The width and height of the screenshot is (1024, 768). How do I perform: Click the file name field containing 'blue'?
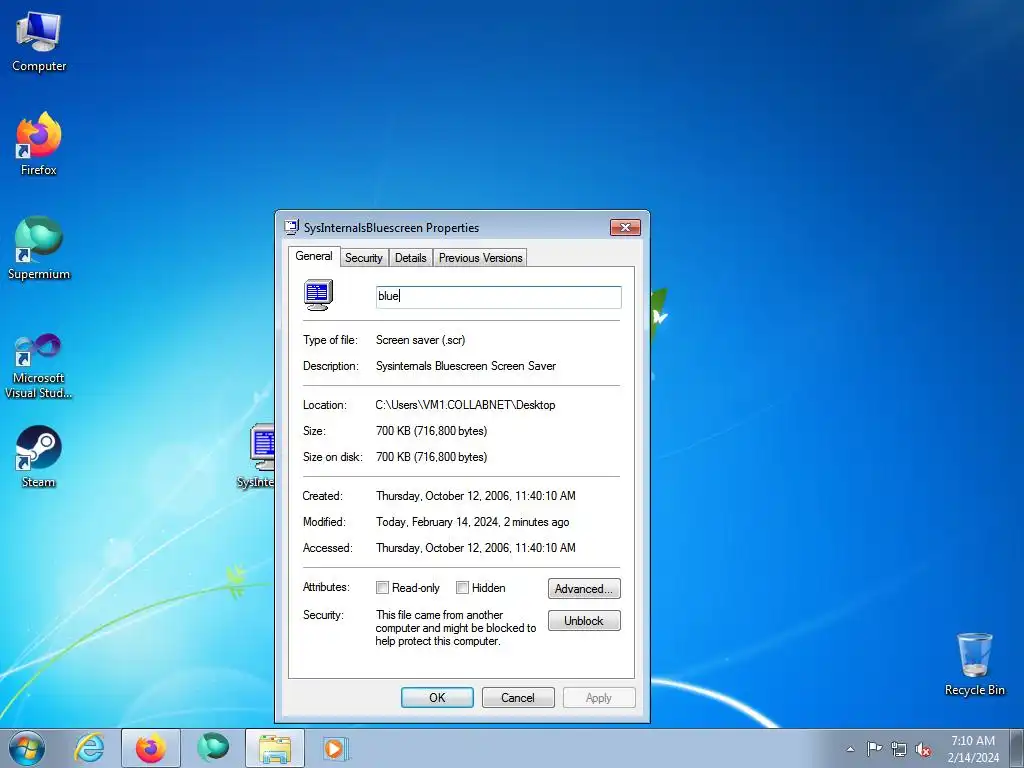point(498,296)
